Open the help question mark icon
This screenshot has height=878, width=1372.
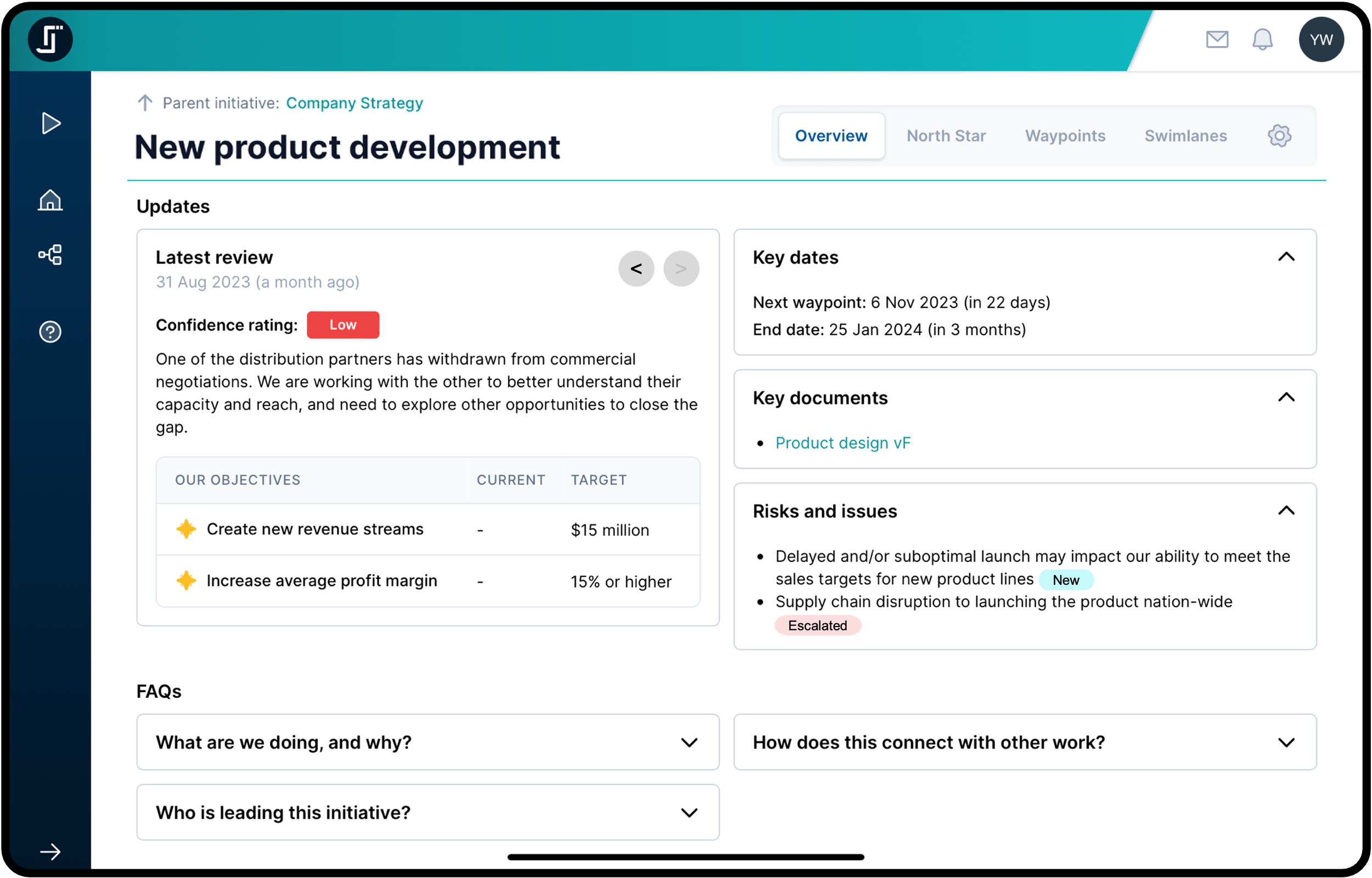[50, 332]
